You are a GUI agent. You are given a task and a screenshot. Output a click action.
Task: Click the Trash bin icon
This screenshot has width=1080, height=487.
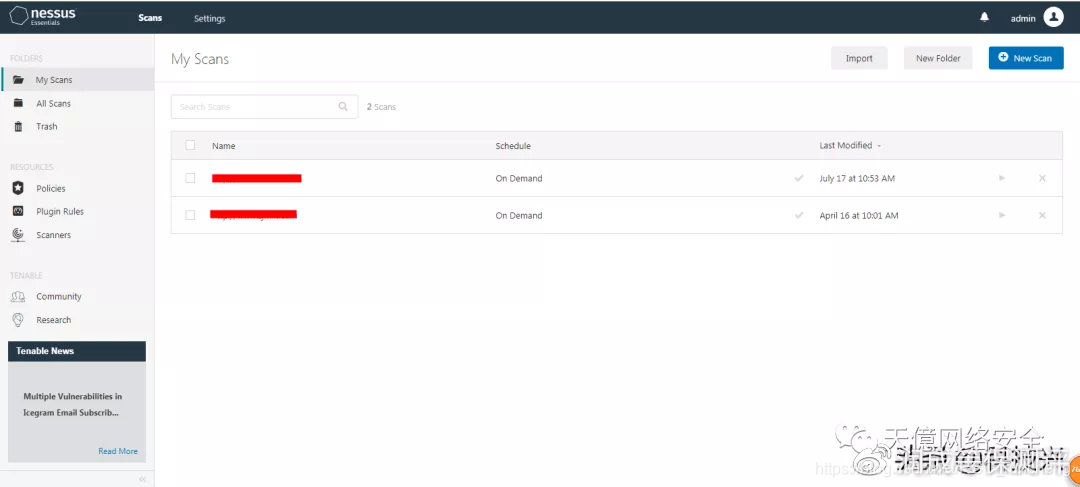click(19, 127)
